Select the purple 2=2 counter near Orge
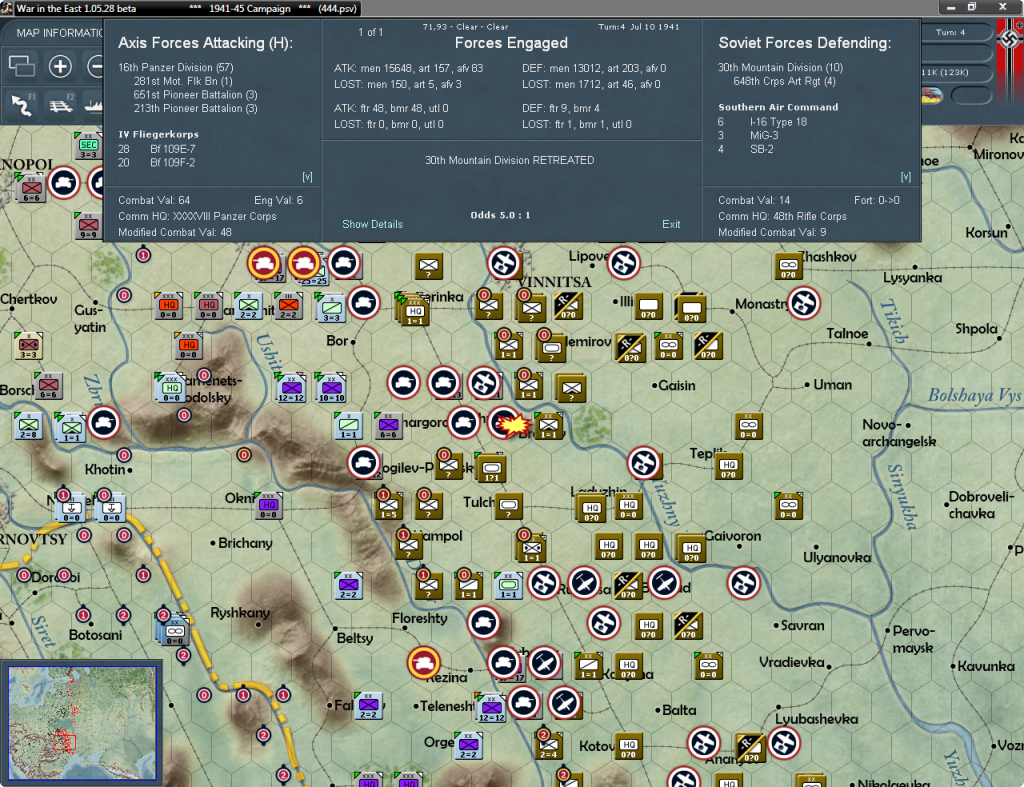Screen dimensions: 1024x787 coord(468,745)
